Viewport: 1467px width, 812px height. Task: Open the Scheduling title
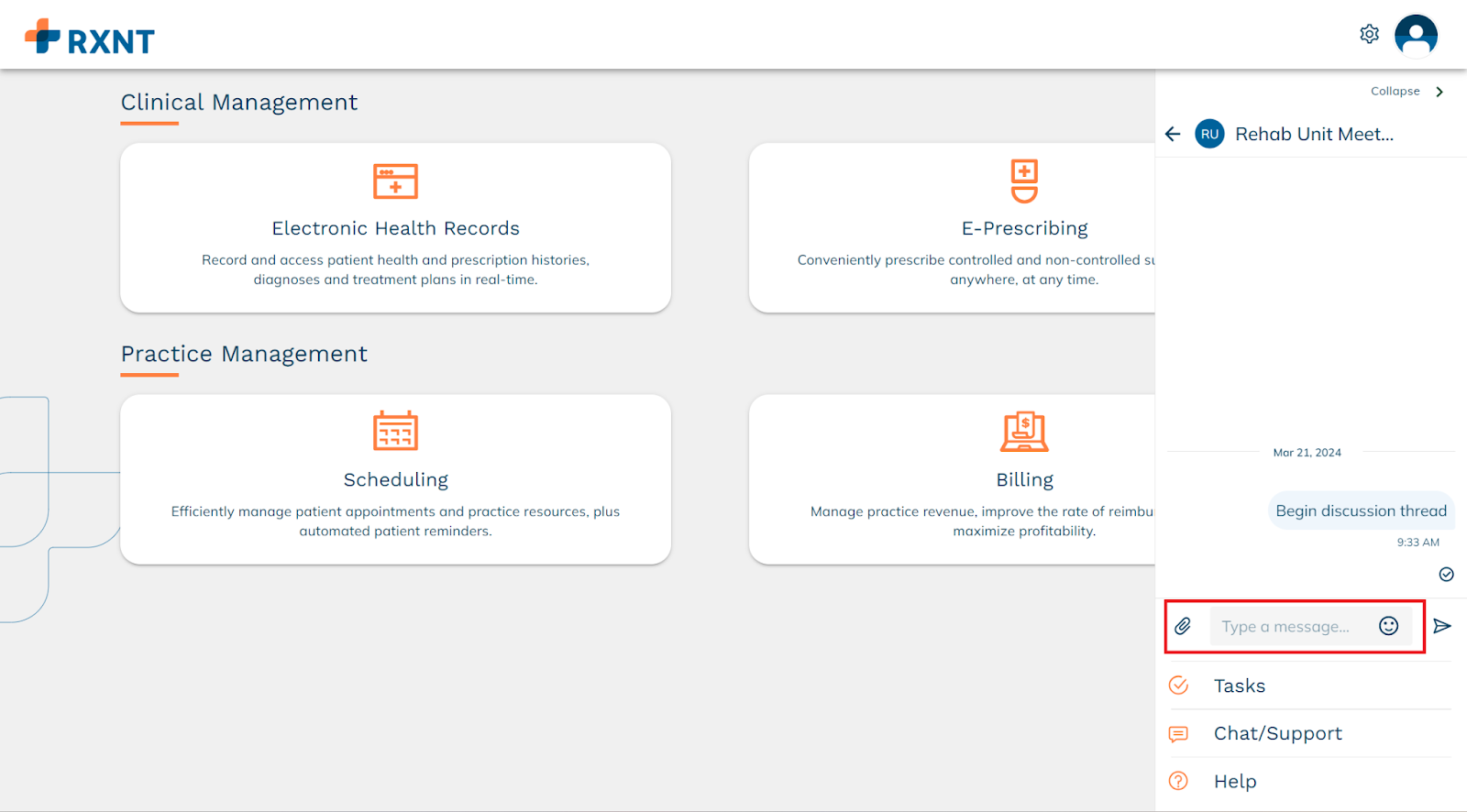395,479
